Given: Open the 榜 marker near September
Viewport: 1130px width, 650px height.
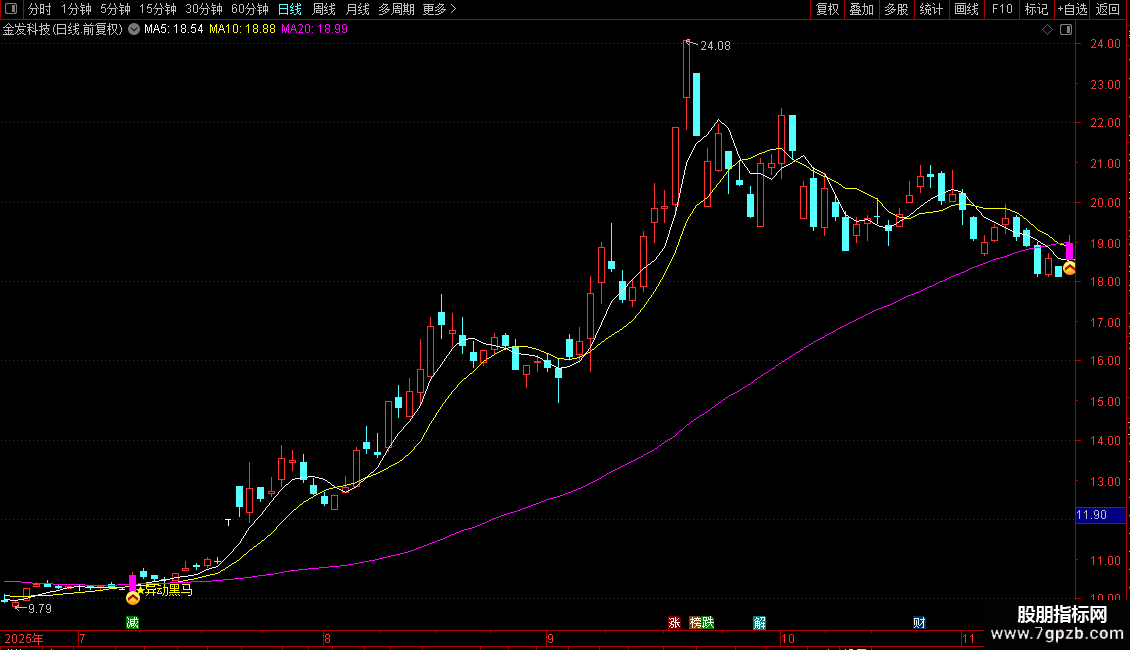Looking at the screenshot, I should (x=695, y=623).
